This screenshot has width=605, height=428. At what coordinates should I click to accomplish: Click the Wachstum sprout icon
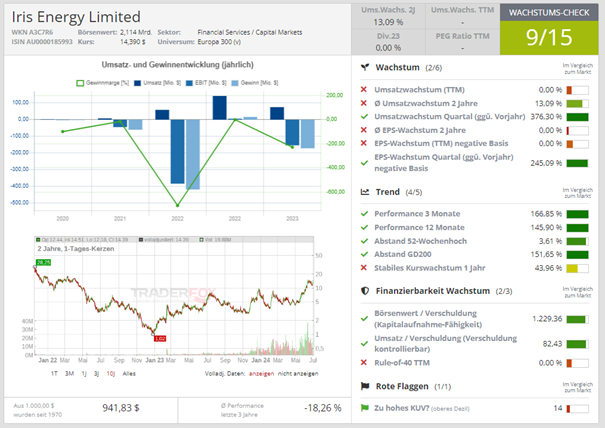[x=365, y=68]
